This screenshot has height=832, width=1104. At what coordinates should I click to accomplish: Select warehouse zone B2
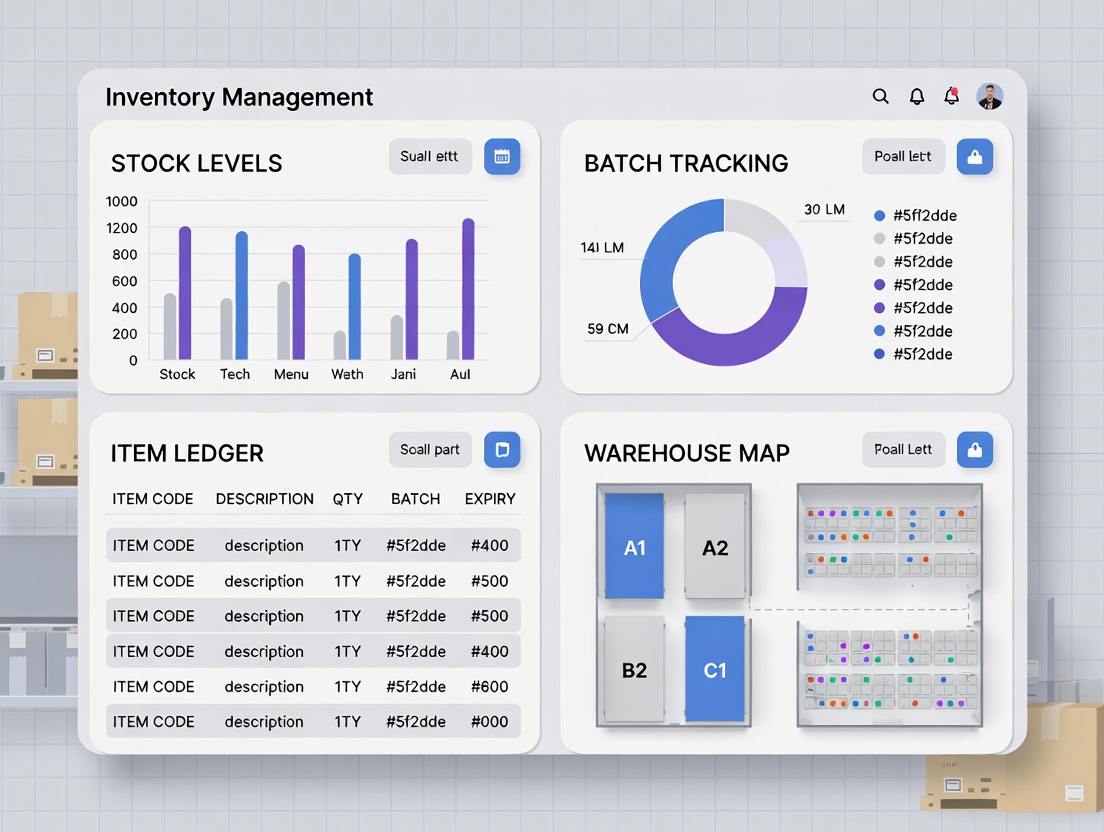click(x=634, y=670)
